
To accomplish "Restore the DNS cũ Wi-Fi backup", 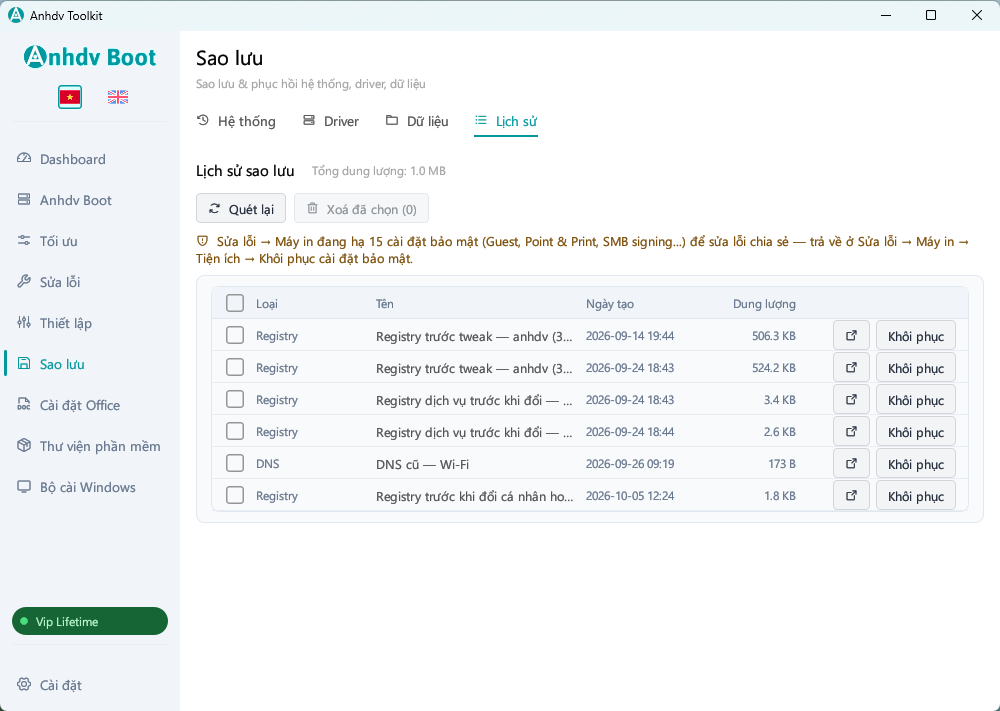I will (916, 464).
